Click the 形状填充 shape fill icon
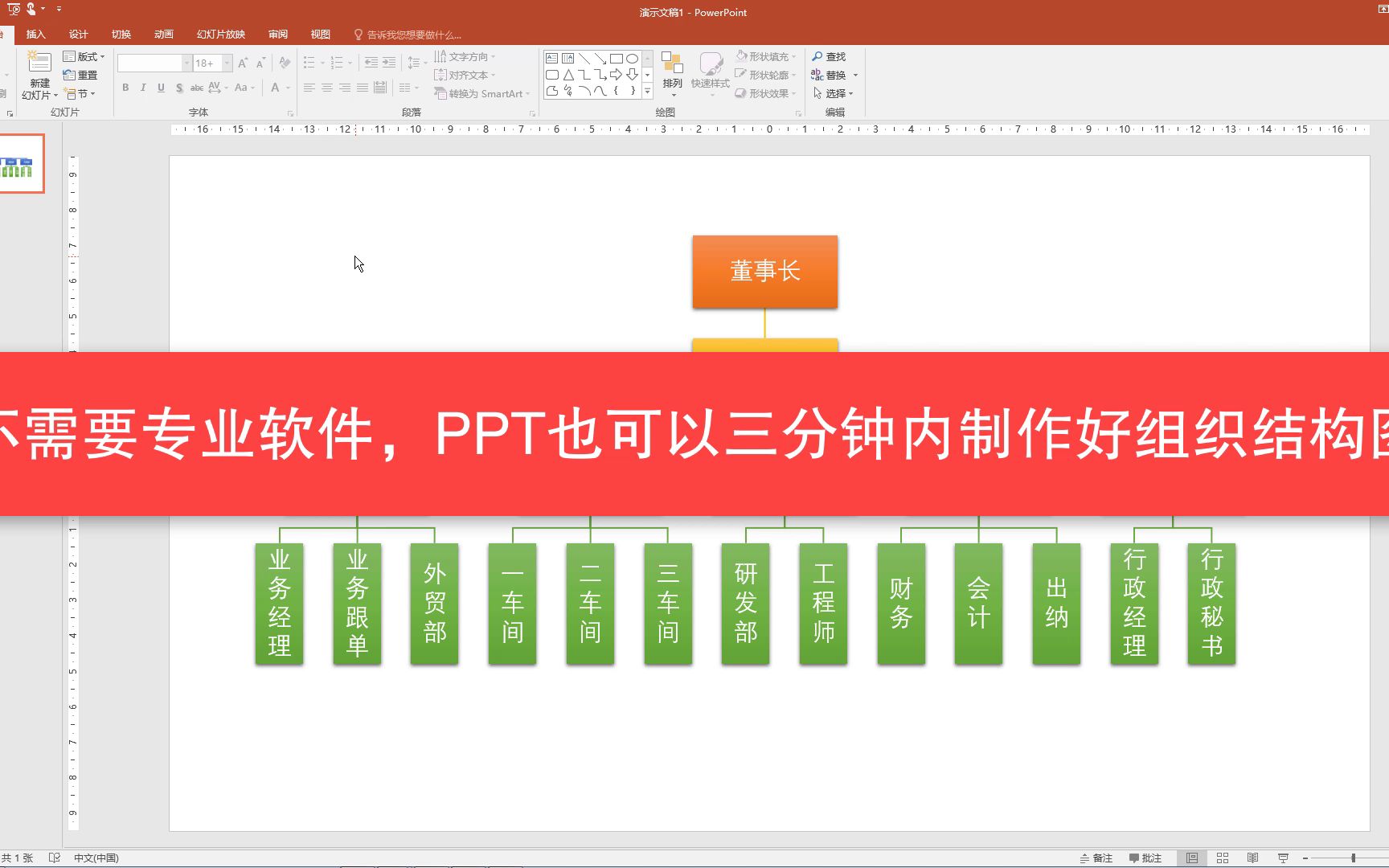This screenshot has width=1389, height=868. click(x=740, y=56)
